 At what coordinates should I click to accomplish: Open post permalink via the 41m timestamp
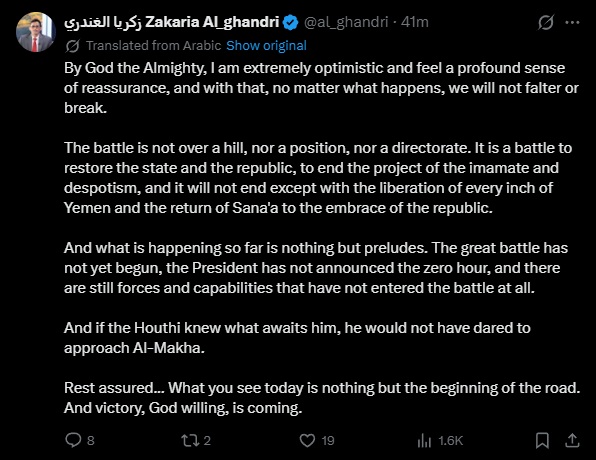(415, 22)
